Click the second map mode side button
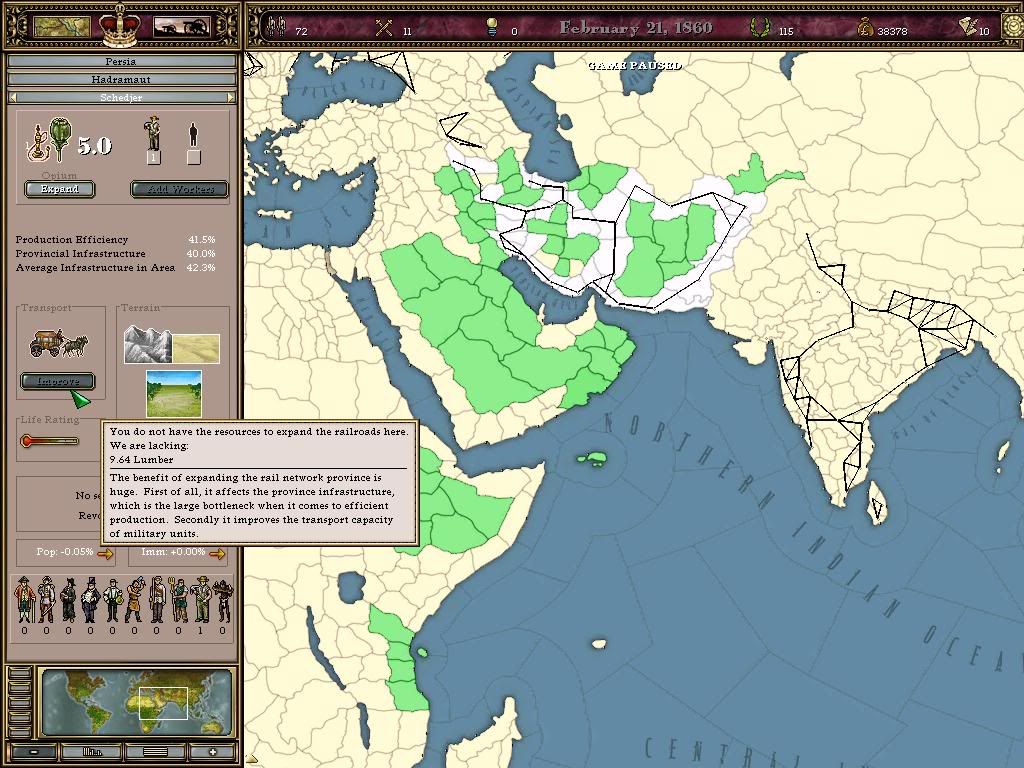The image size is (1024, 768). (x=21, y=688)
